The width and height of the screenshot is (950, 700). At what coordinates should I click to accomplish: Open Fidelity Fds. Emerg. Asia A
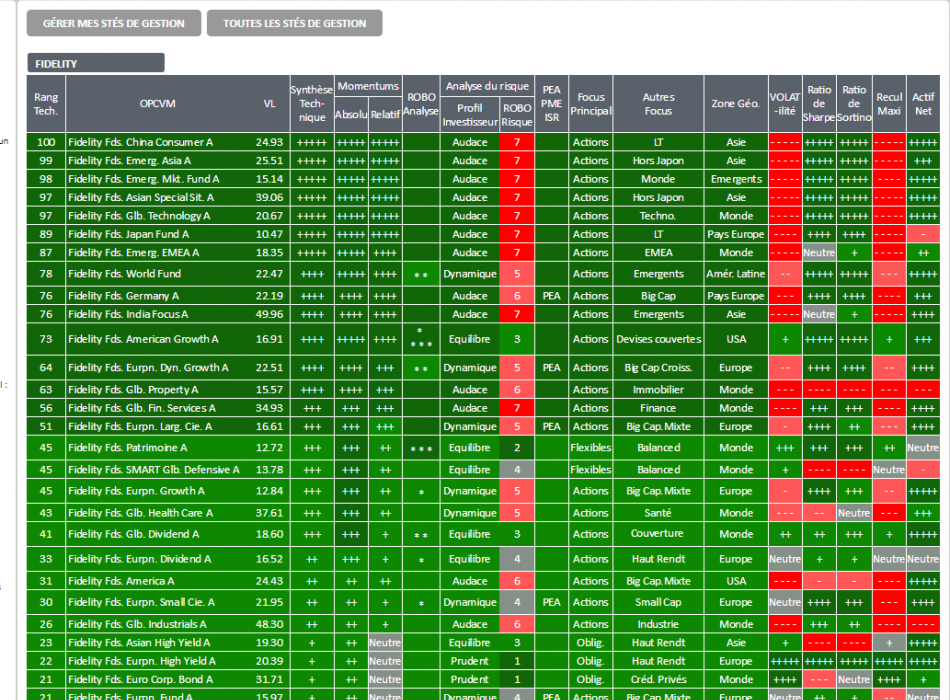(x=130, y=161)
